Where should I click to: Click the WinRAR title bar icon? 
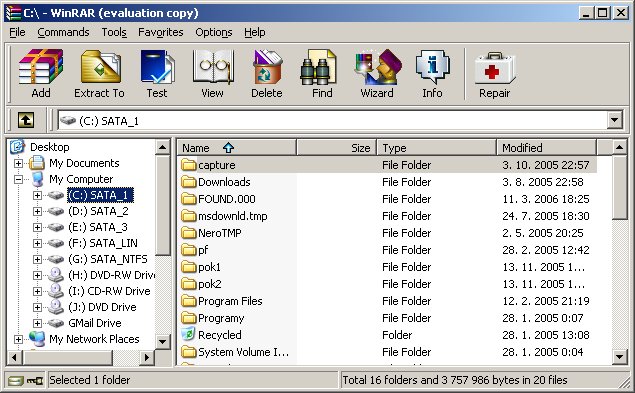13,13
